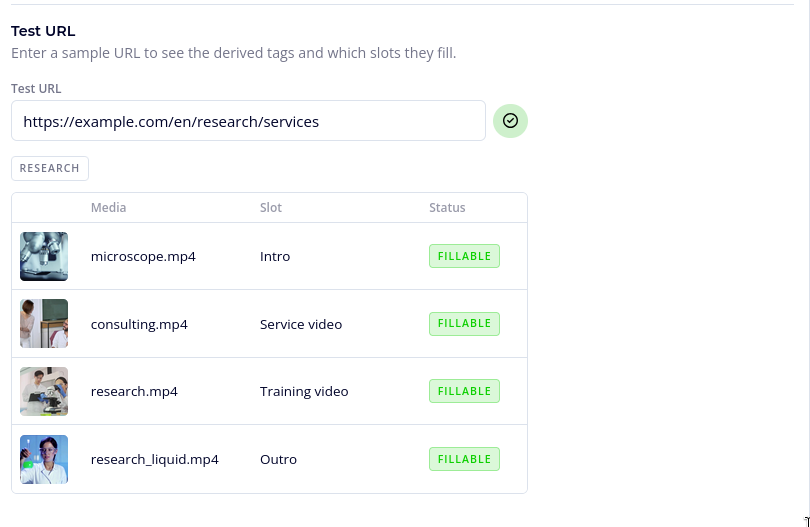Click the Media column header
Screen dimensions: 810x527
pos(108,208)
